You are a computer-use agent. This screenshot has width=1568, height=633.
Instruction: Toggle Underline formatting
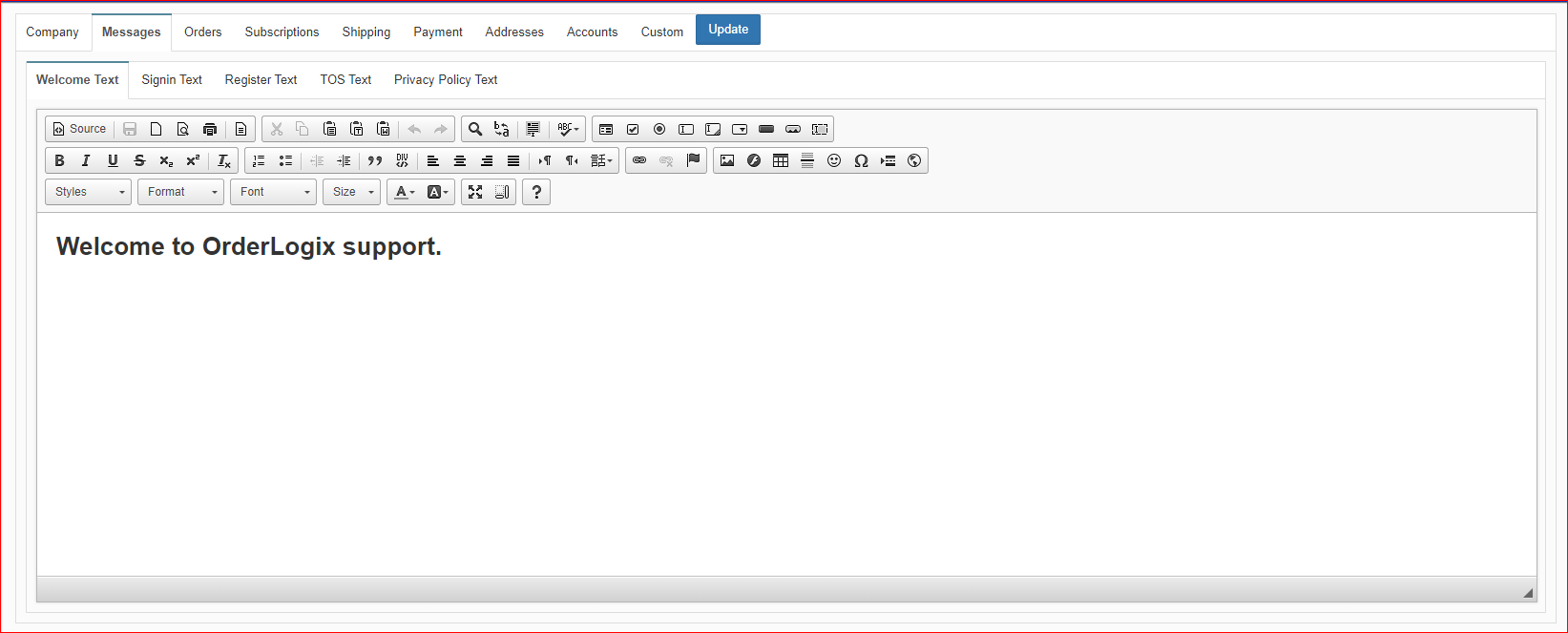tap(113, 160)
